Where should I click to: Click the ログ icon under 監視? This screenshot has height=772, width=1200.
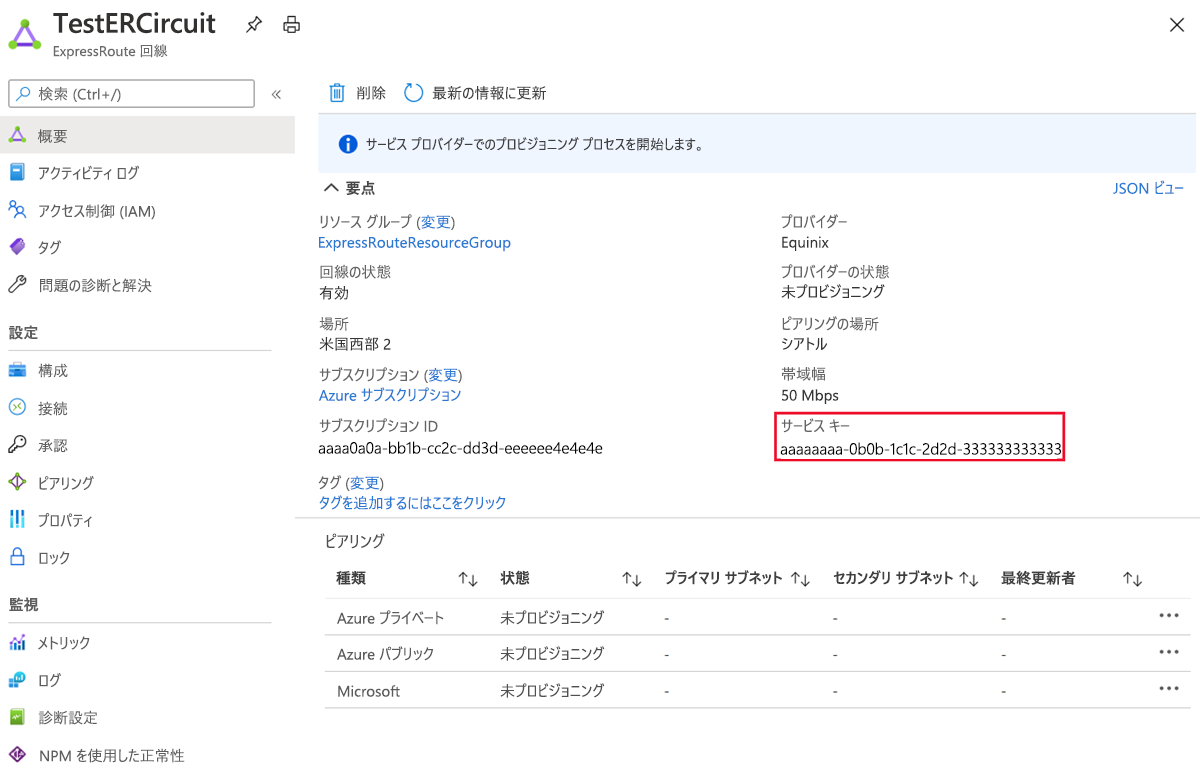pos(17,680)
